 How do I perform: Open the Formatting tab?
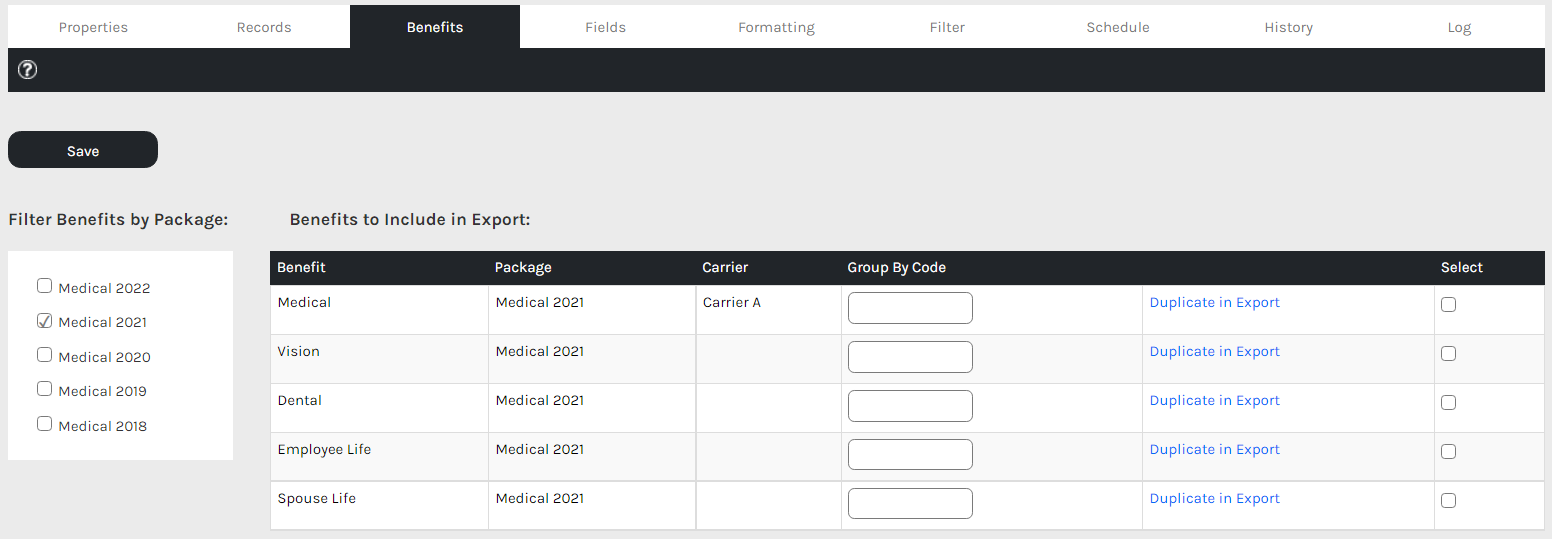point(776,27)
